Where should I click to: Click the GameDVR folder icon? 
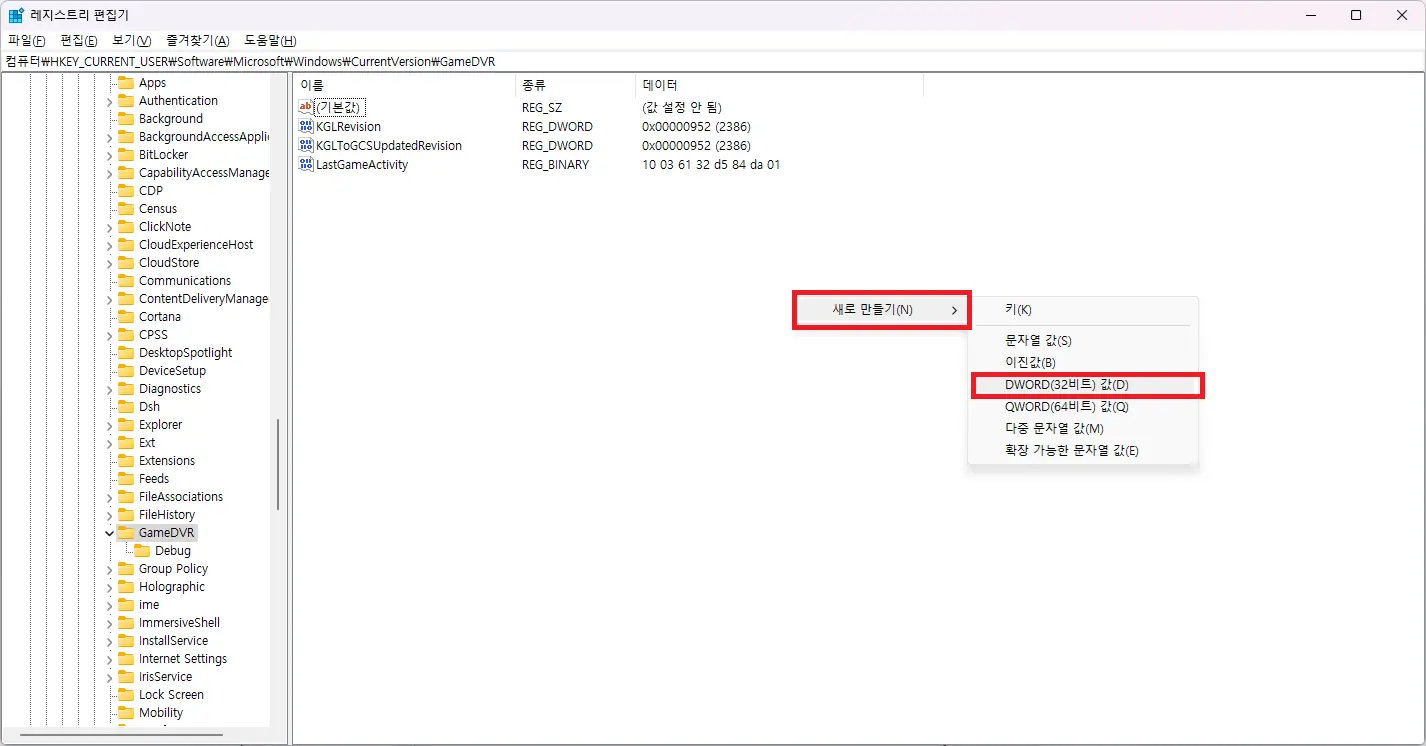(x=126, y=533)
